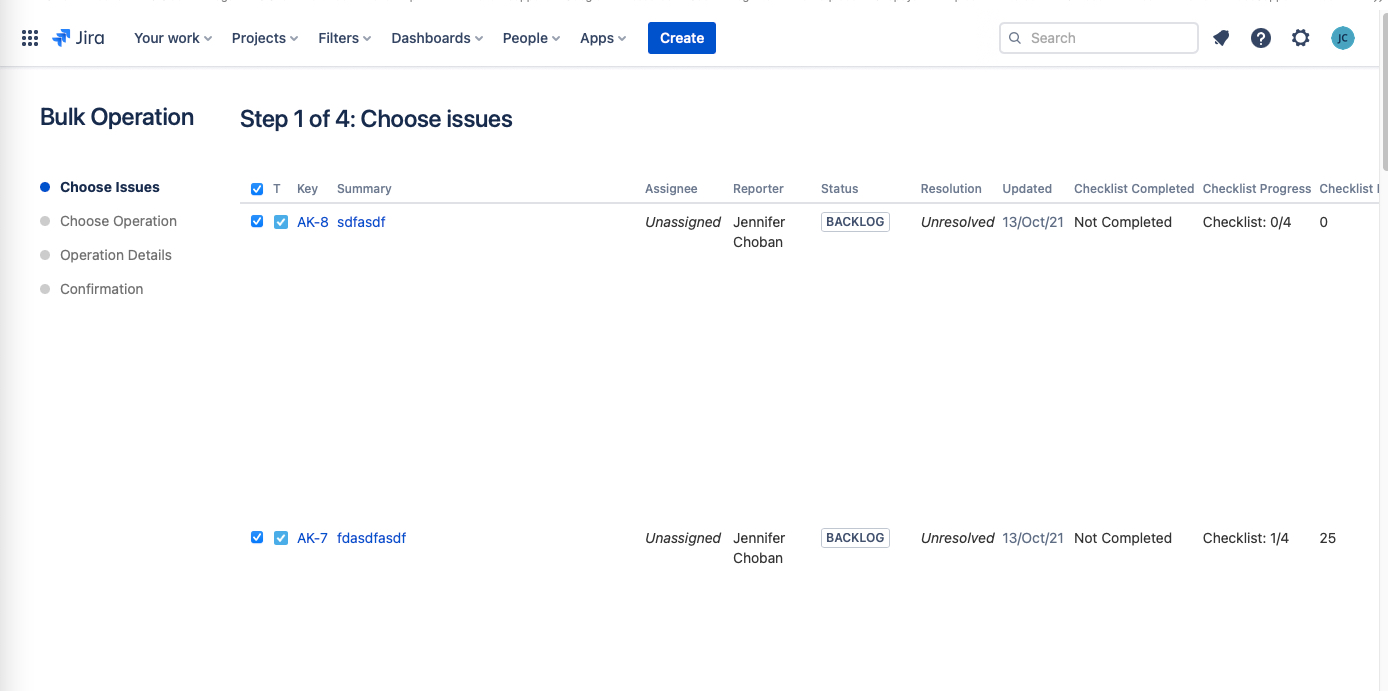The image size is (1388, 691).
Task: Click the task type icon for AK-8
Action: (x=281, y=222)
